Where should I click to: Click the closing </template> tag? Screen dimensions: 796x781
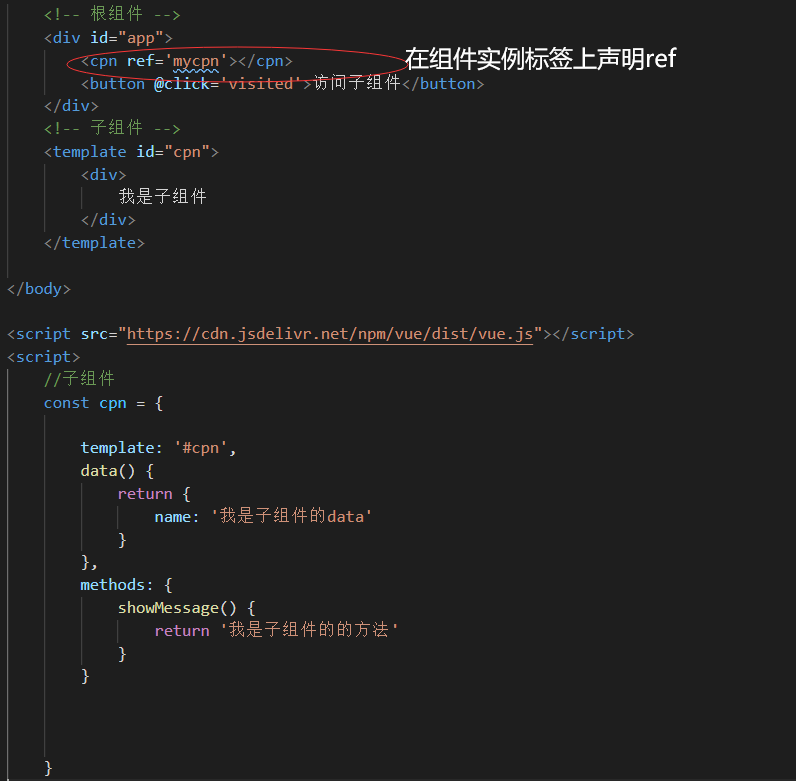[94, 243]
